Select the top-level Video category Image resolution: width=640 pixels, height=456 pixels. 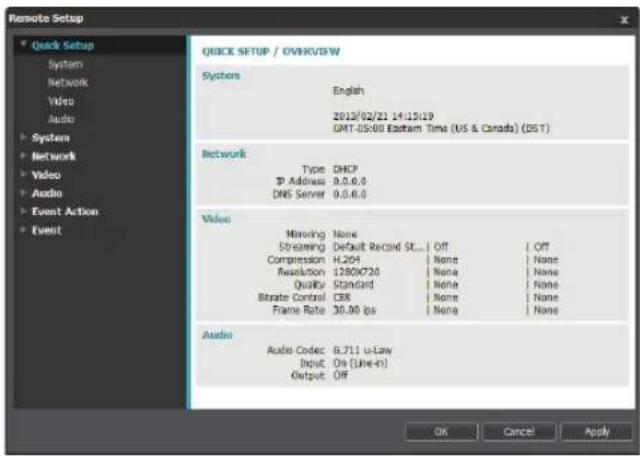46,175
